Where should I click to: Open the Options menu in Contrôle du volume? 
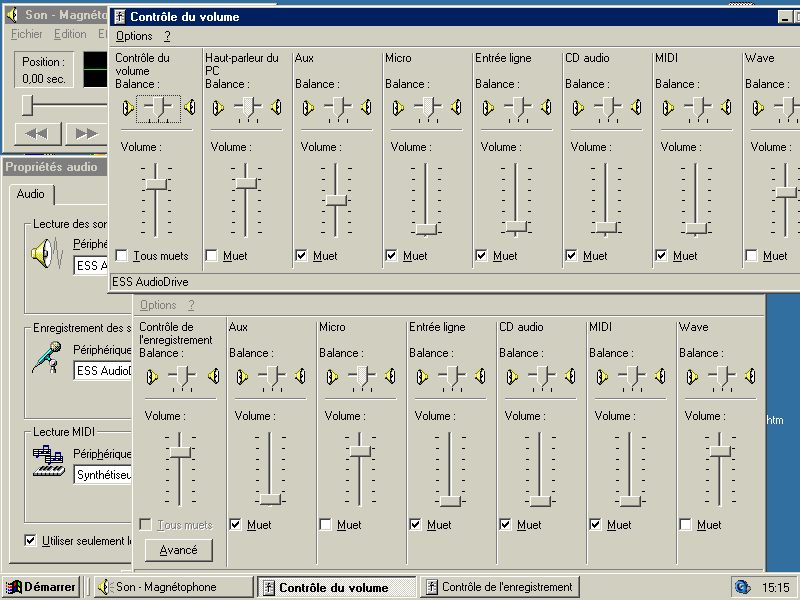point(134,36)
